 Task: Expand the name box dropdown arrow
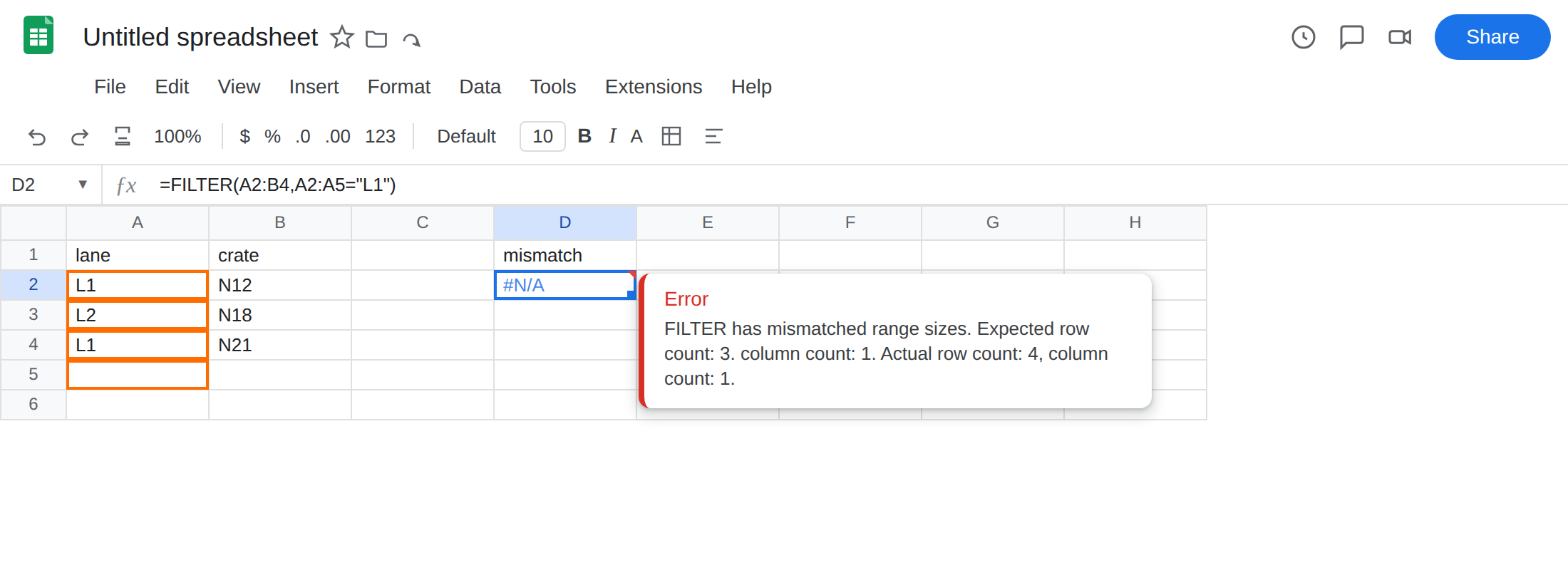point(83,185)
